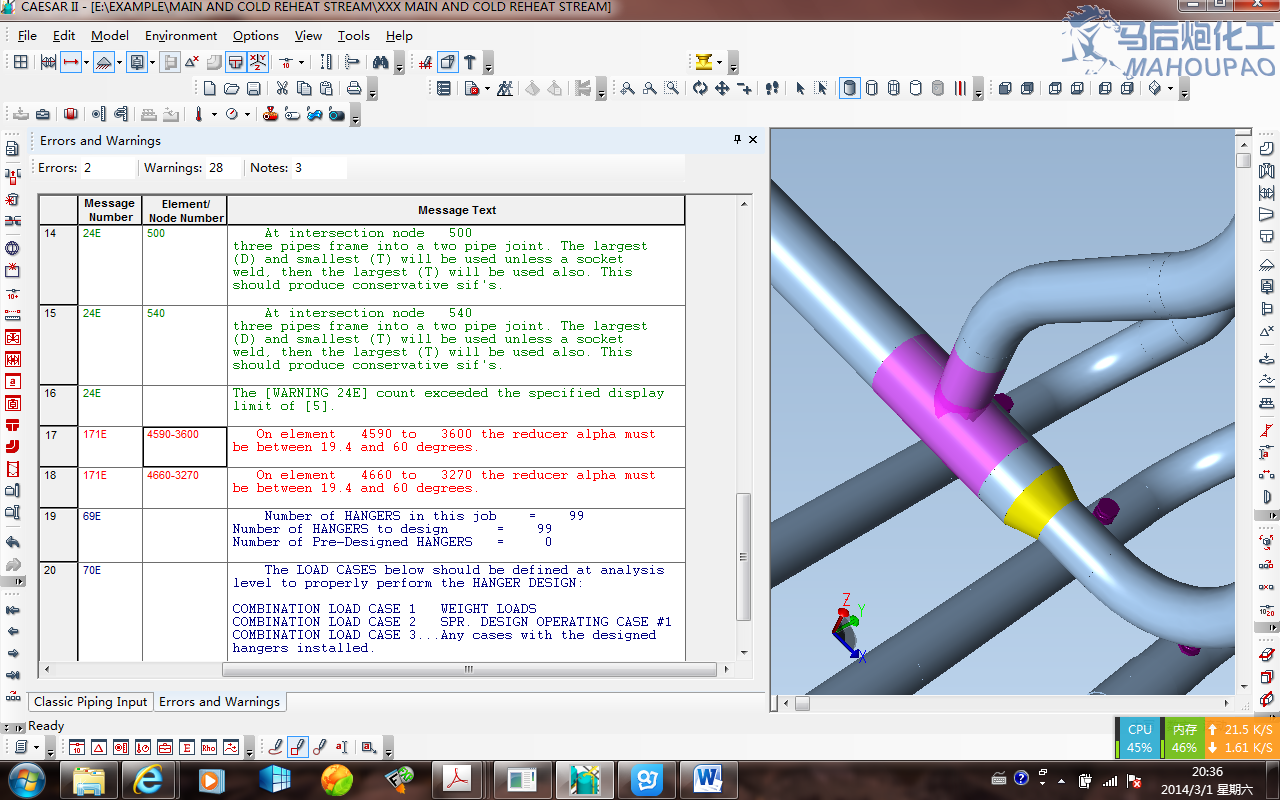
Task: Click the 3D view horizontal scrollbar thumb
Action: point(802,704)
